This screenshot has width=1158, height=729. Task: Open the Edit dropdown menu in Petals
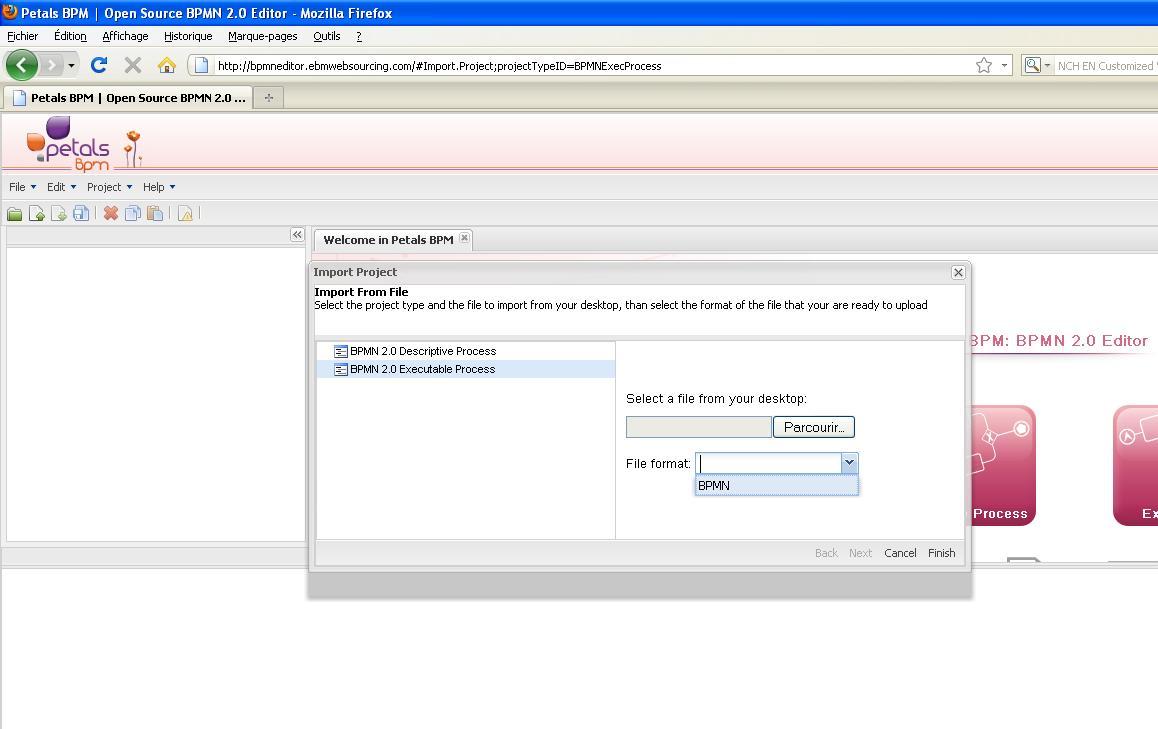click(61, 187)
